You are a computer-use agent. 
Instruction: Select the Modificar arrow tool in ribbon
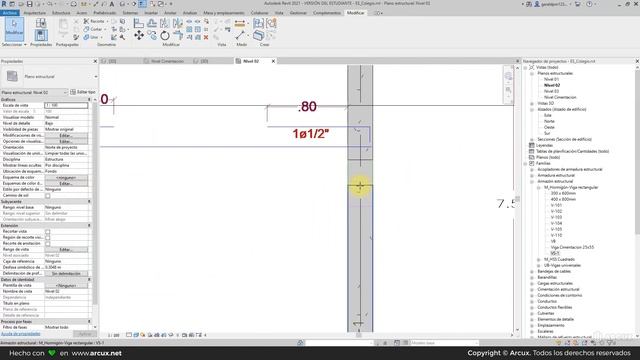tap(14, 29)
